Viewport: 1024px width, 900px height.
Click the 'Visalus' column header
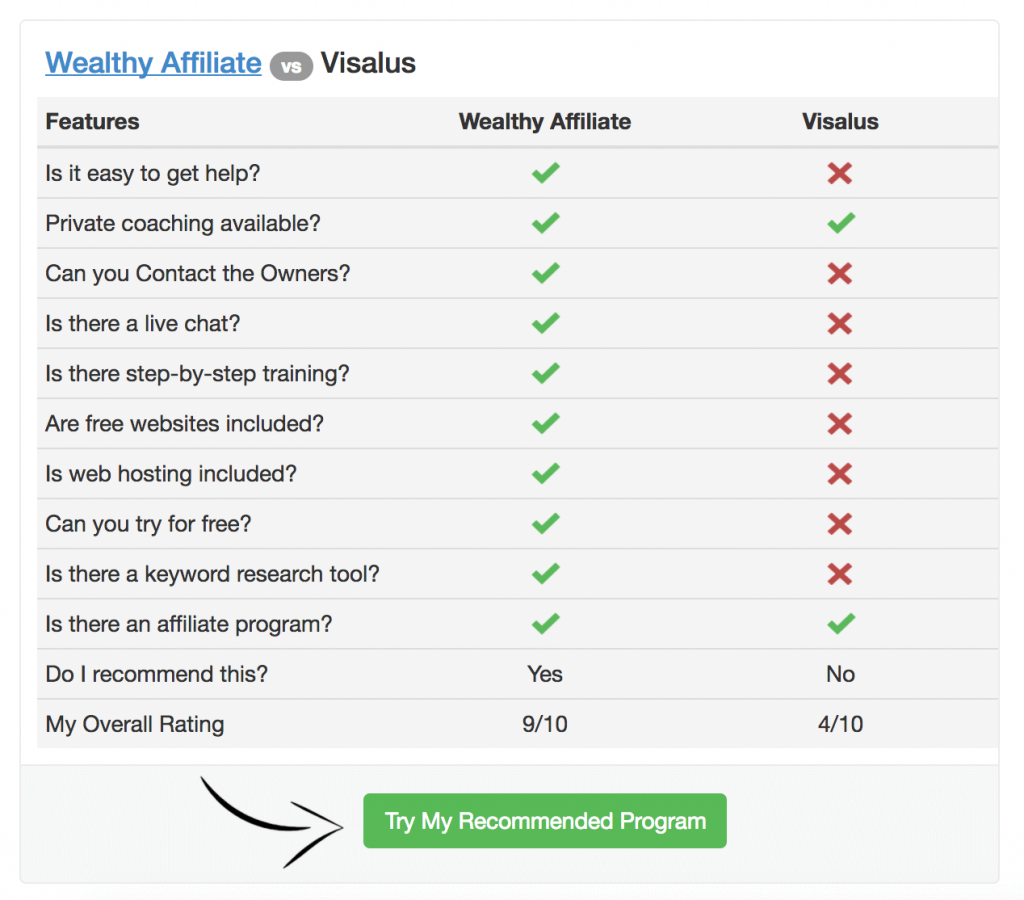(x=840, y=121)
